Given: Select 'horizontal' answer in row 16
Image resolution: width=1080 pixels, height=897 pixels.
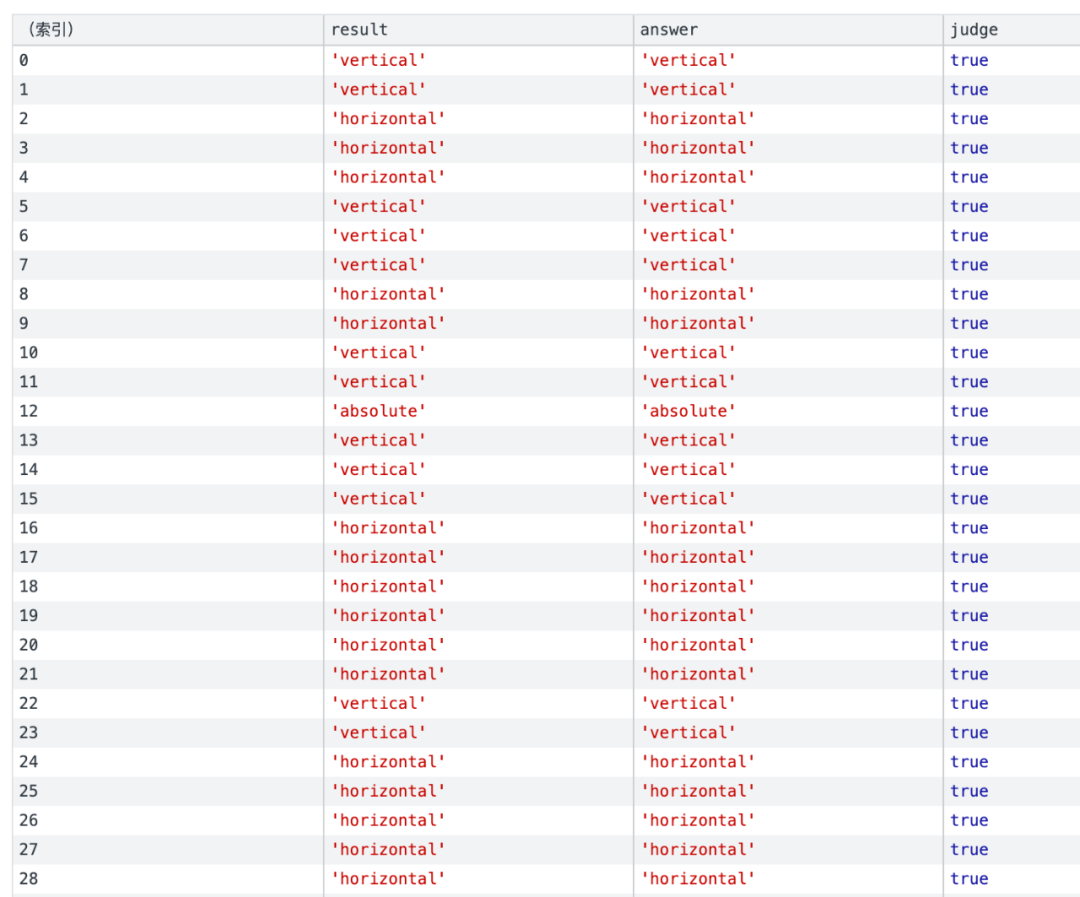Looking at the screenshot, I should tap(698, 528).
